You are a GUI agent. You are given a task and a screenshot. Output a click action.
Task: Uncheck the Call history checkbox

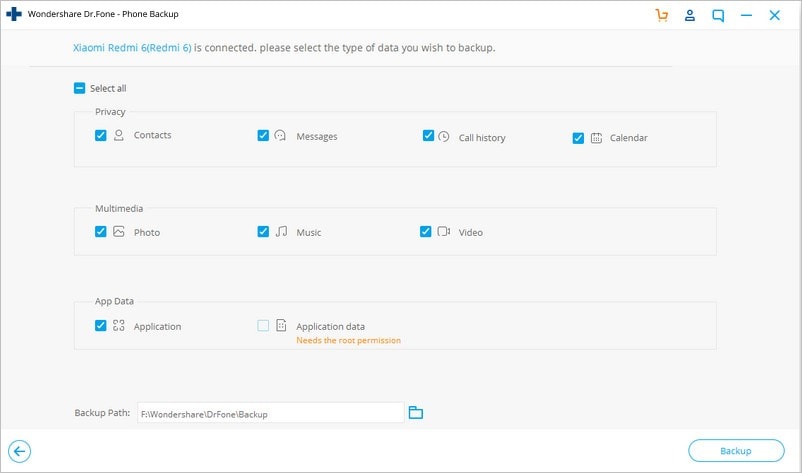click(x=428, y=136)
